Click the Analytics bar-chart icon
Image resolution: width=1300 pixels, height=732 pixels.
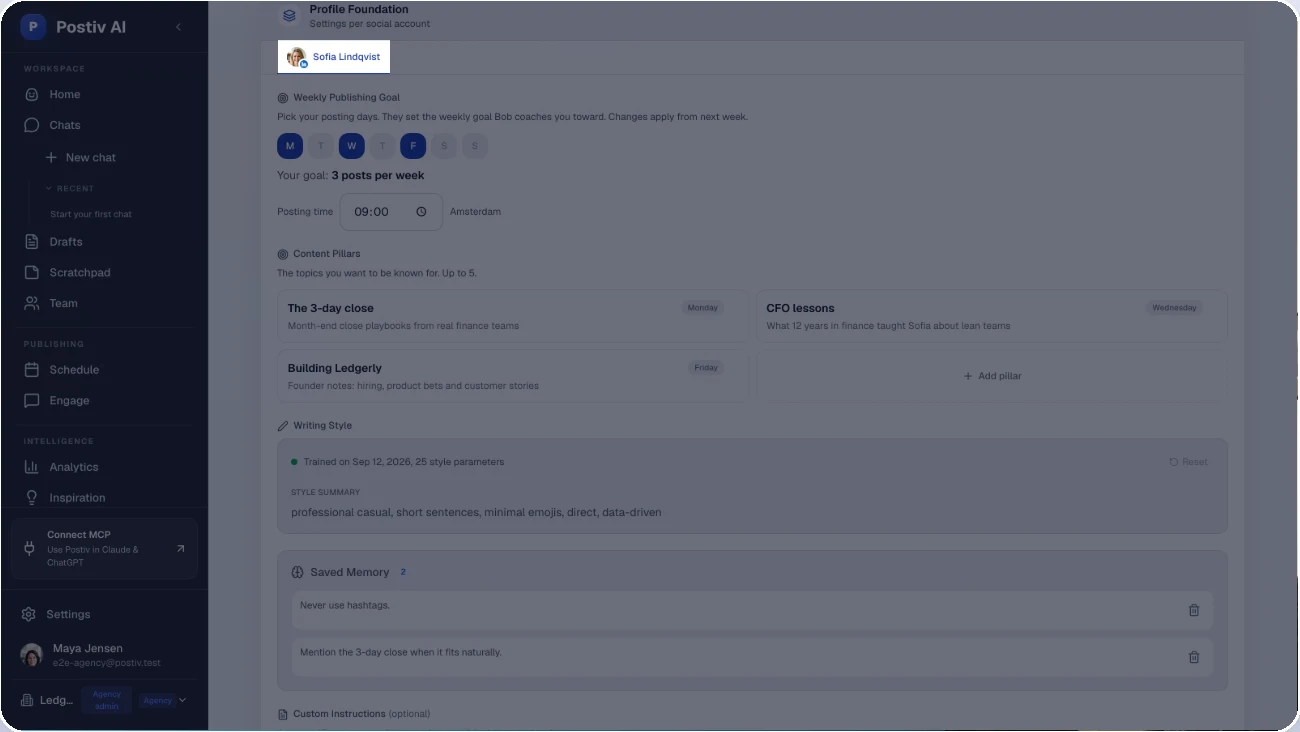(31, 467)
